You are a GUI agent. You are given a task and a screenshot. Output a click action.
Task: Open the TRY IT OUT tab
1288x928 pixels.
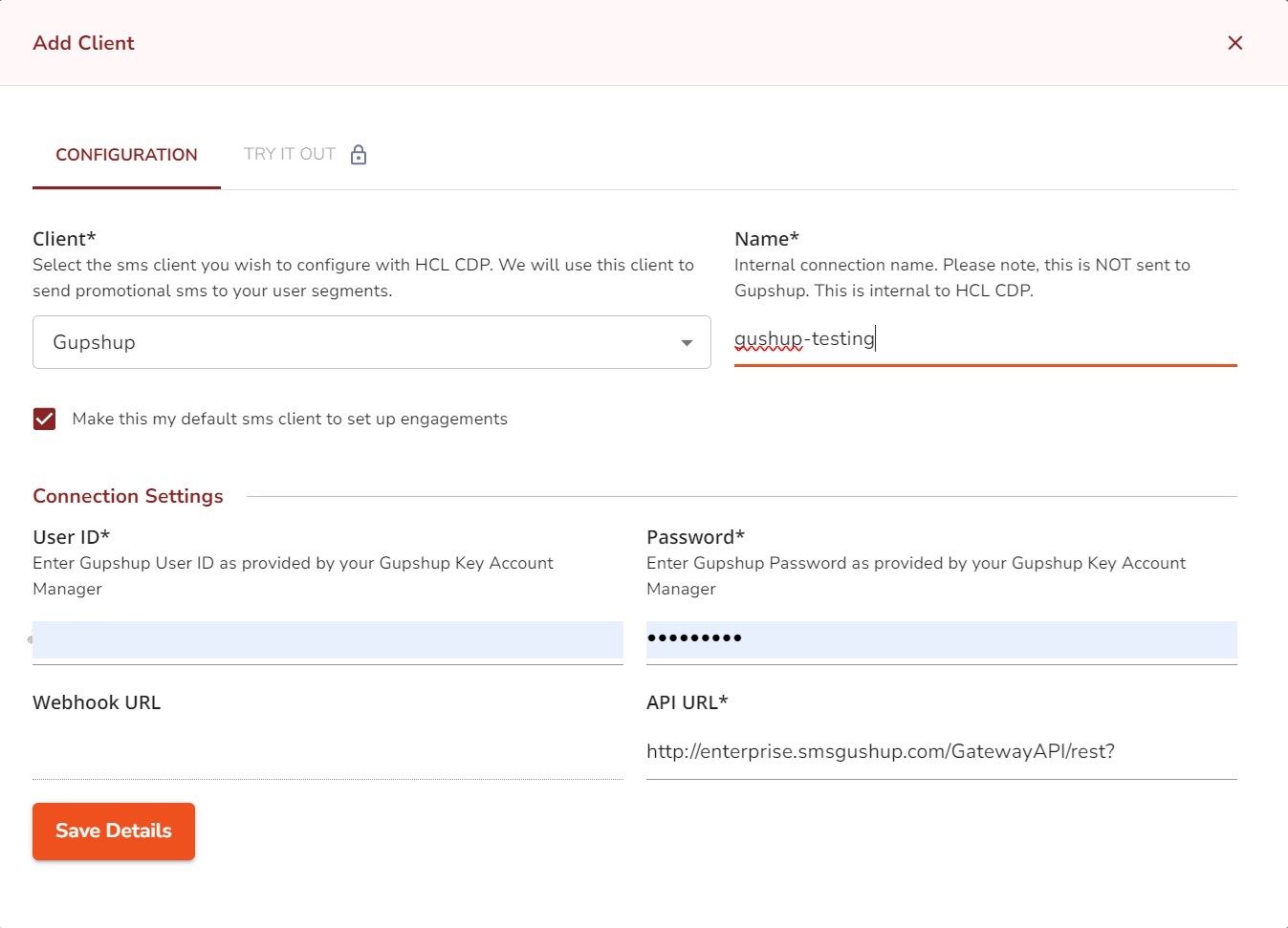(289, 155)
